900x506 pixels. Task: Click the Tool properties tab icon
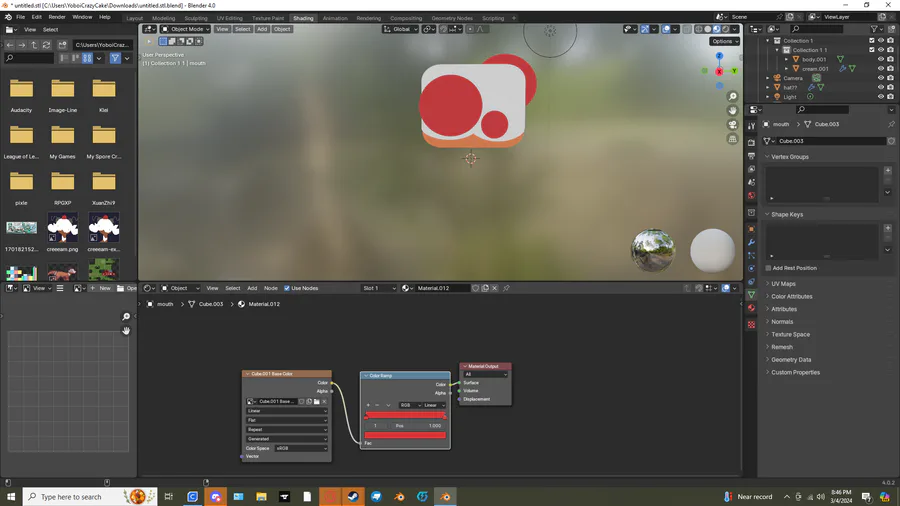751,126
